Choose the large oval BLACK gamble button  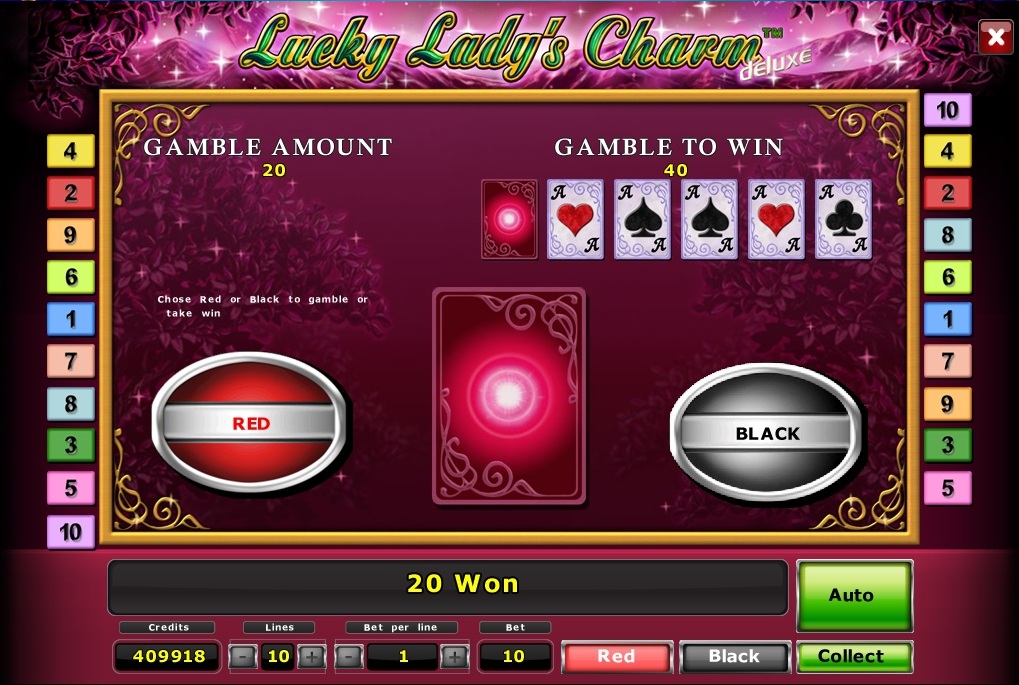click(766, 433)
